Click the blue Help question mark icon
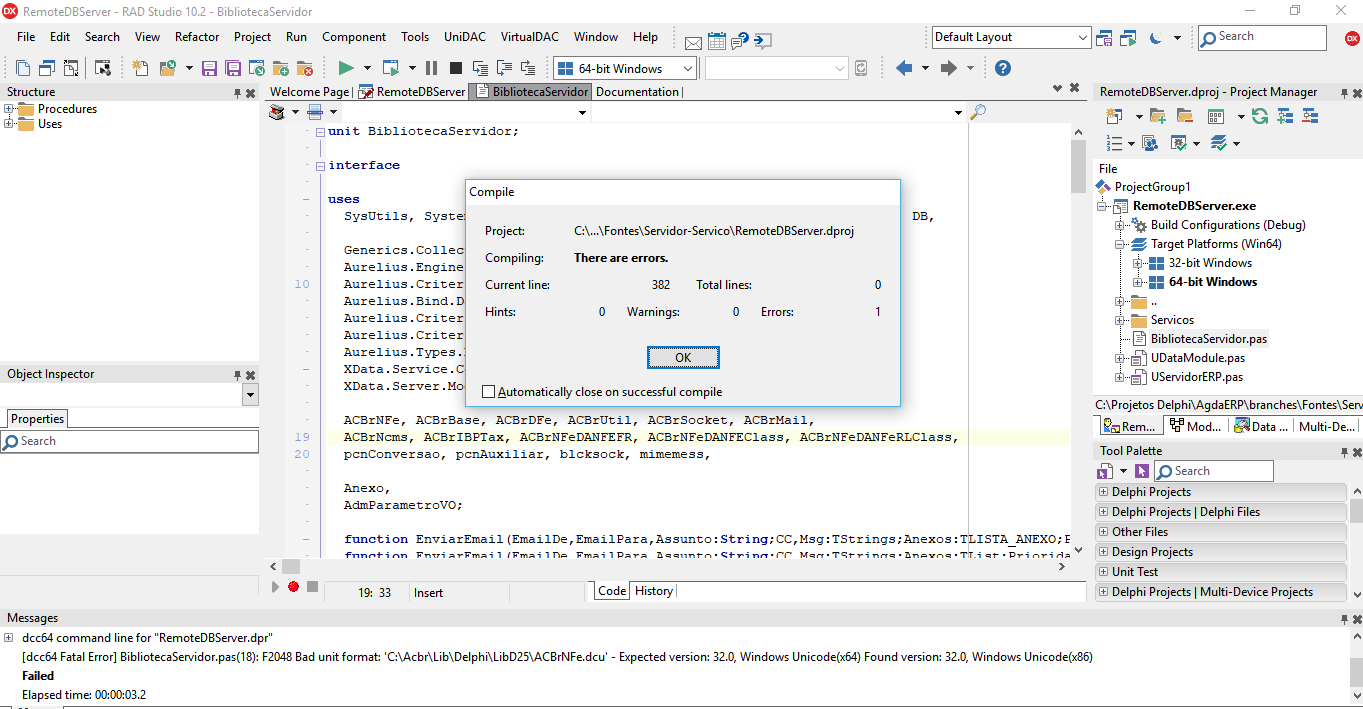1363x709 pixels. (1003, 68)
